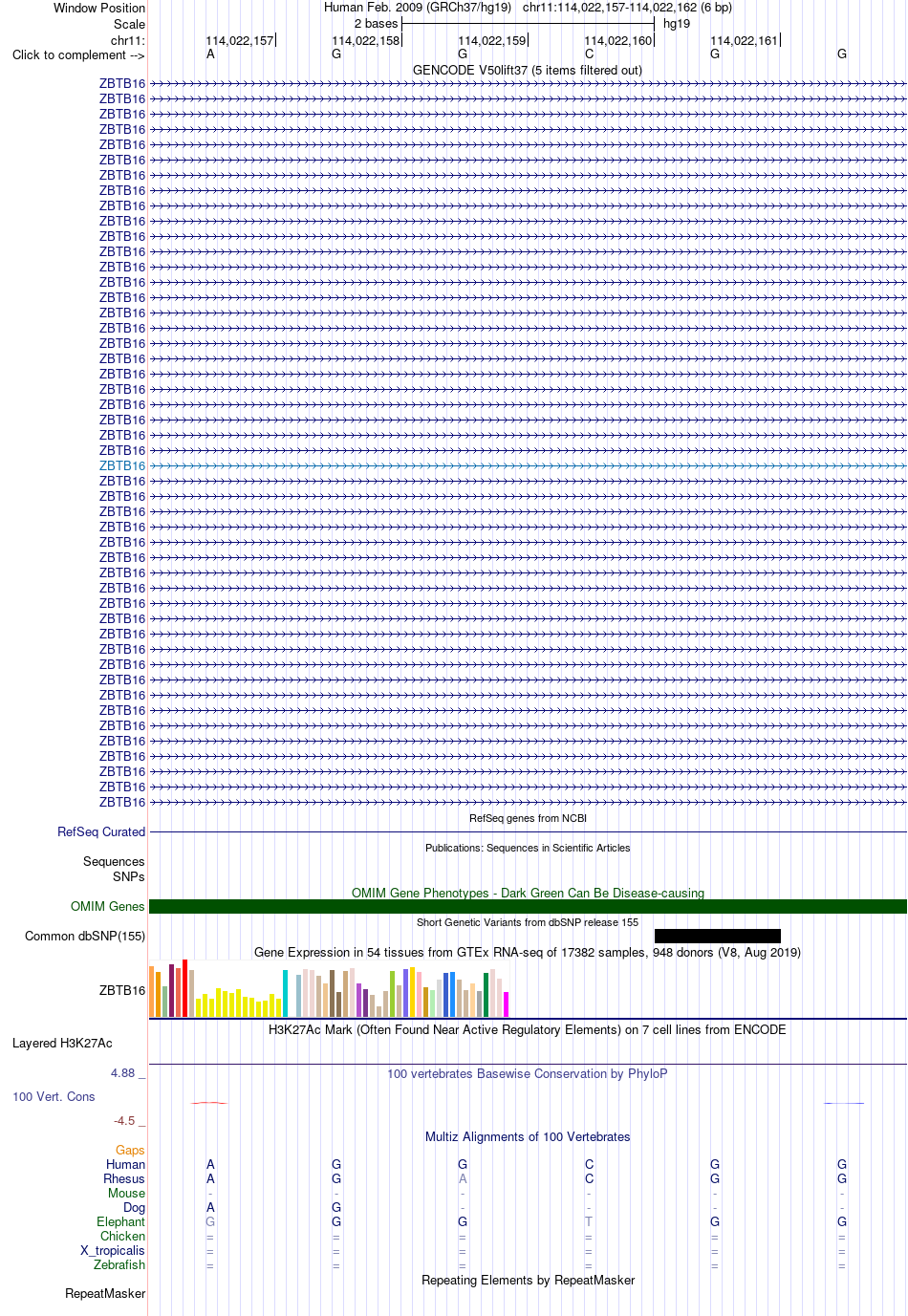Click the RepeatMasker track label
The image size is (908, 1316).
105,1293
